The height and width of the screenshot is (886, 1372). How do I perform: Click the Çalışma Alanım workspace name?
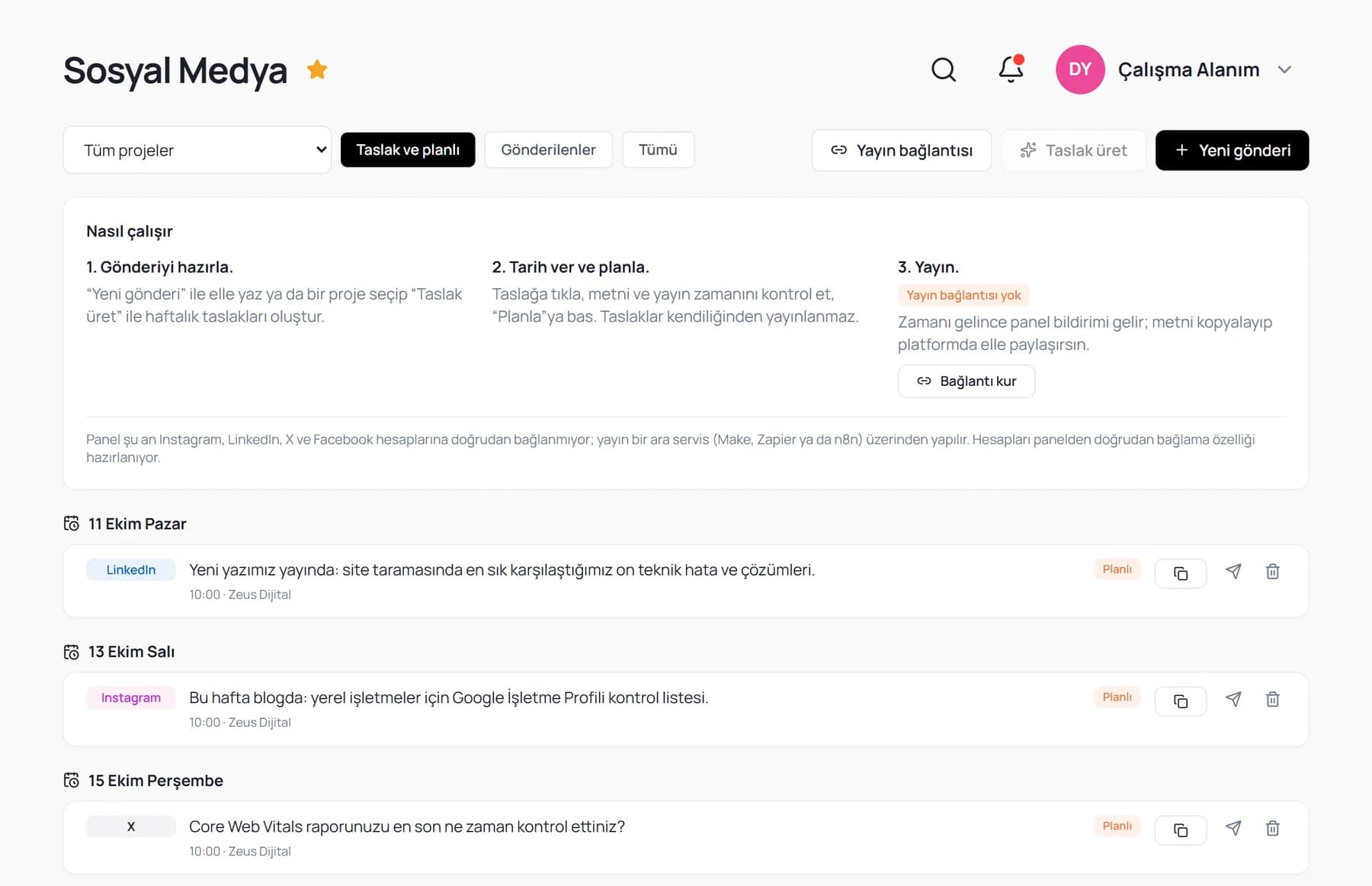tap(1188, 69)
